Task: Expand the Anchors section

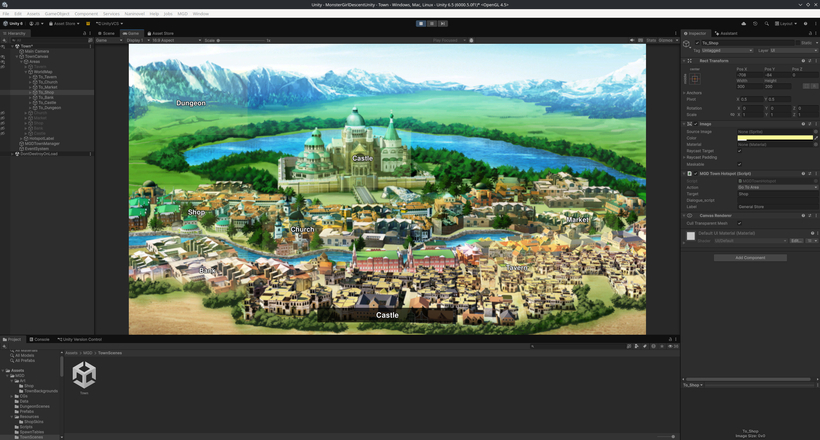Action: point(684,93)
